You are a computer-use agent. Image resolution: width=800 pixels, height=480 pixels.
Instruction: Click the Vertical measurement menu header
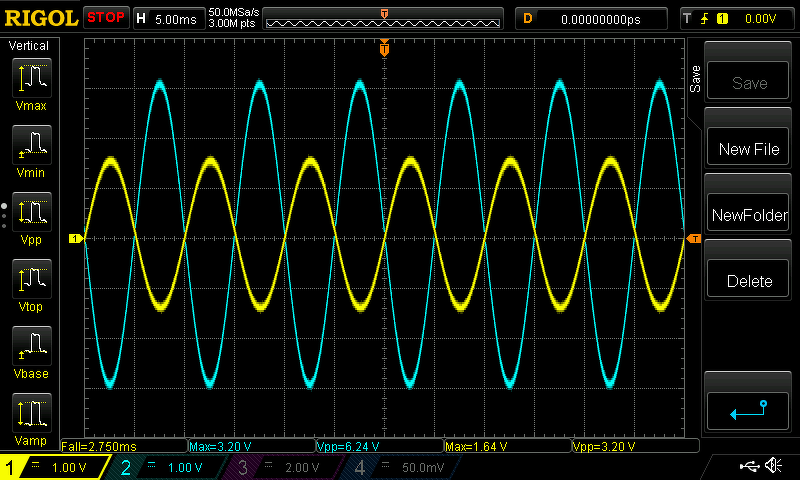[29, 45]
